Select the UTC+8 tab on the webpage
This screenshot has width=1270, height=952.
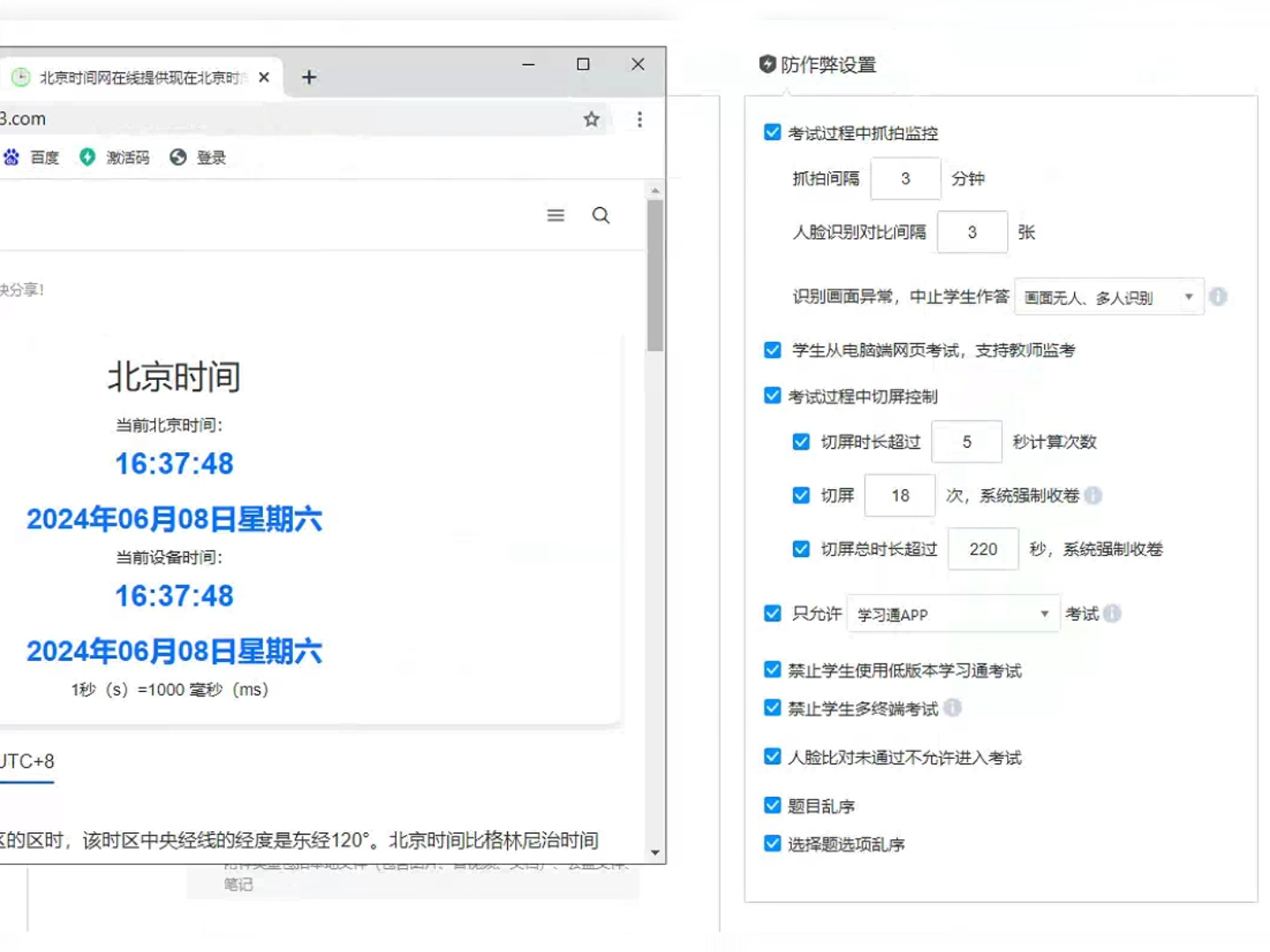(27, 761)
